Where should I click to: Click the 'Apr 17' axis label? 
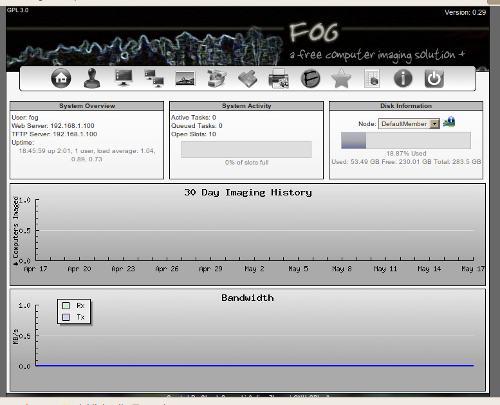[x=35, y=269]
